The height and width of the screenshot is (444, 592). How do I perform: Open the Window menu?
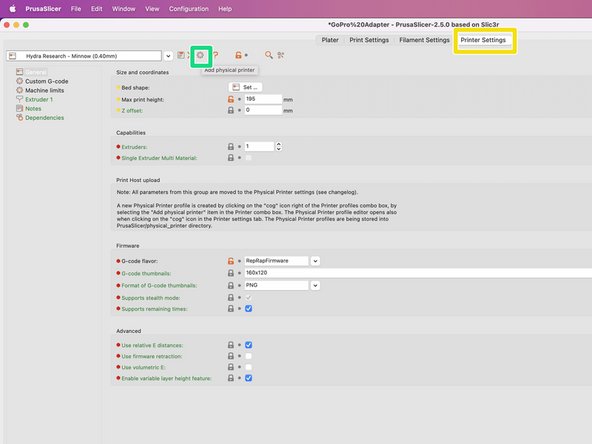coord(123,9)
